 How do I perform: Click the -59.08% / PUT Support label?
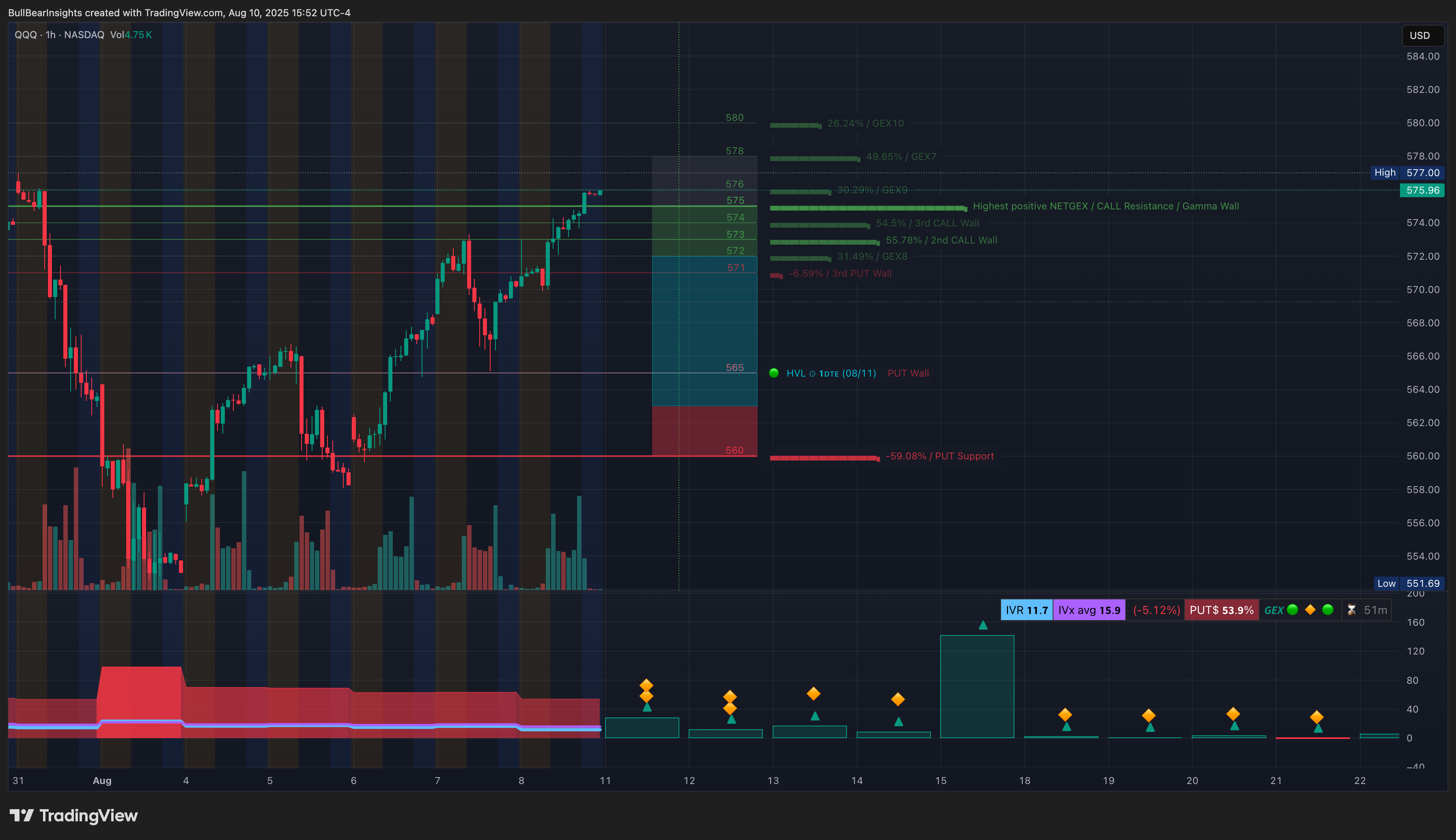pyautogui.click(x=940, y=457)
